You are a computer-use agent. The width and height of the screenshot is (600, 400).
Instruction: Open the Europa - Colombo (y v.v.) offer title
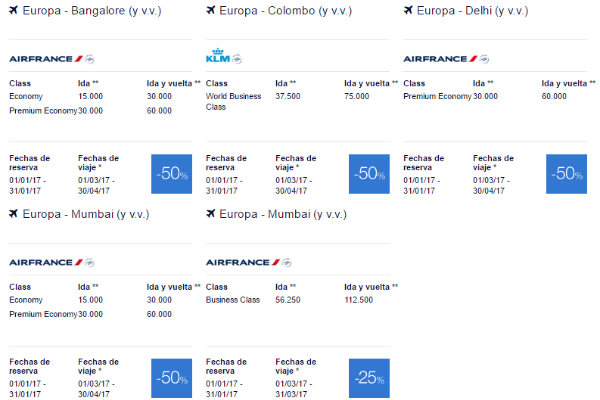[285, 11]
